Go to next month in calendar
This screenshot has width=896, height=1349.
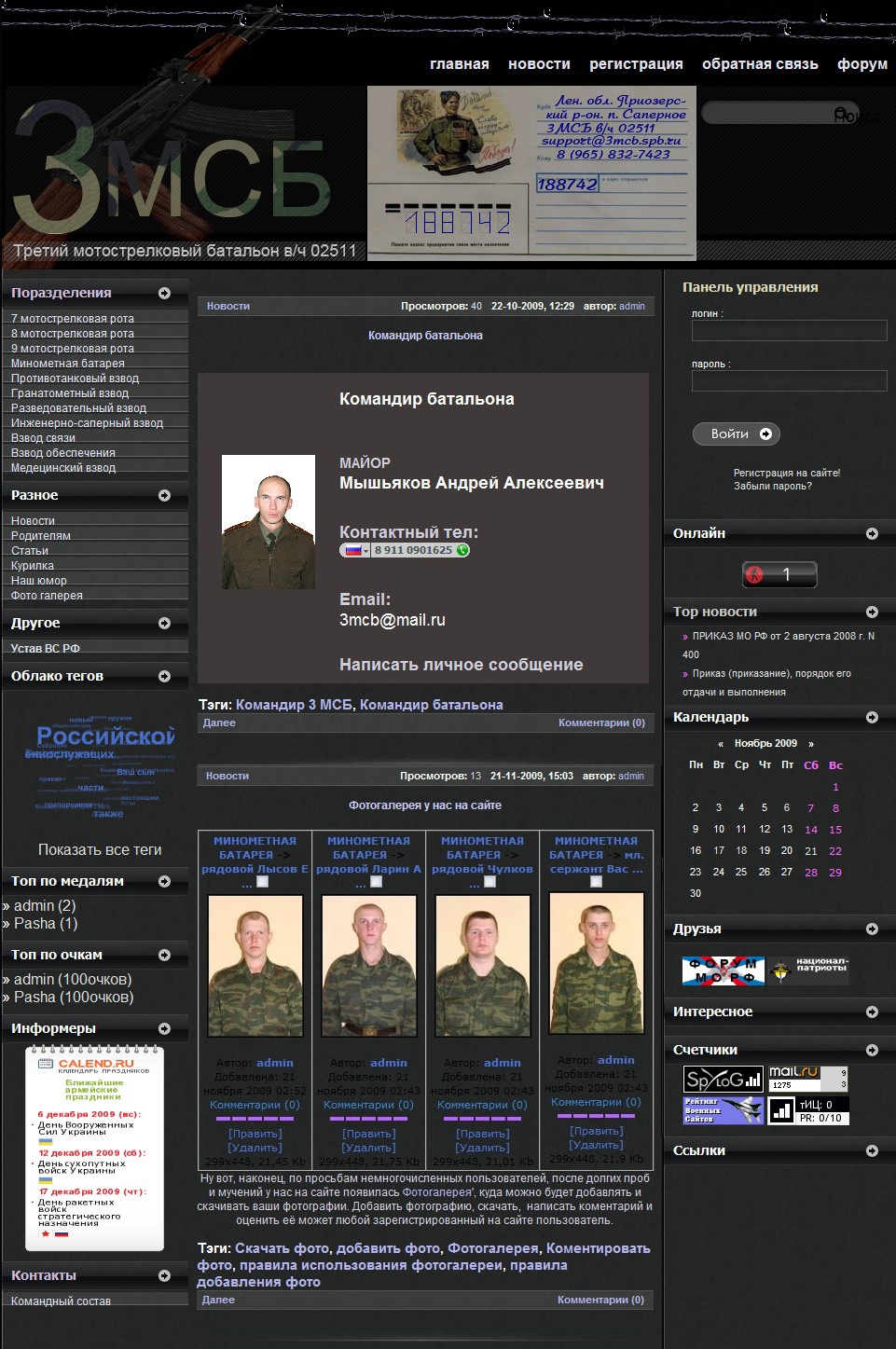[x=811, y=744]
